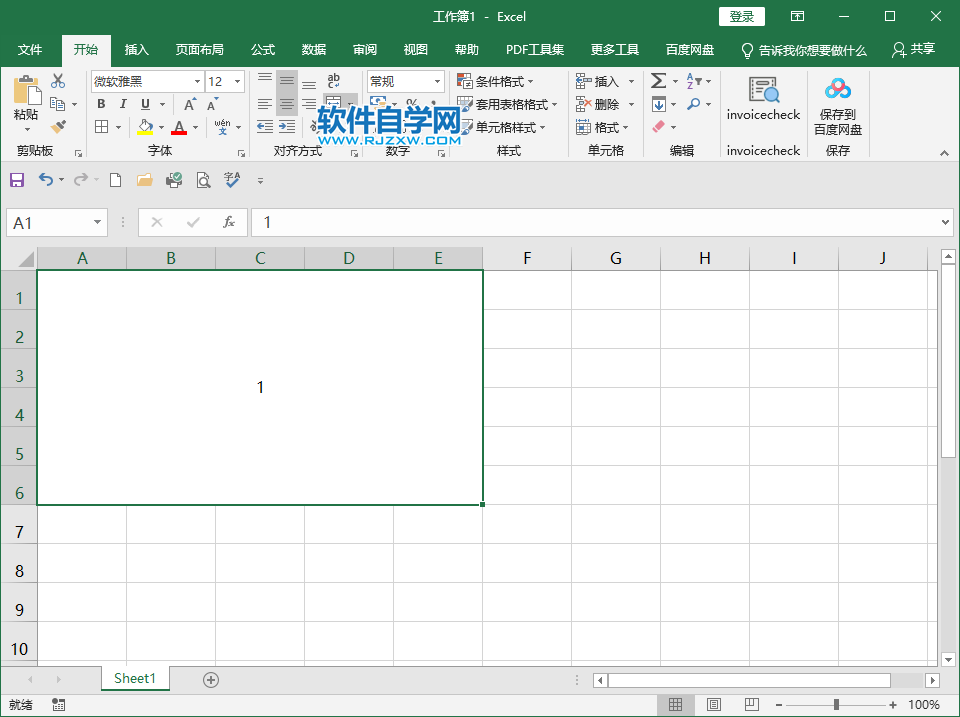Click the 共享 share button
The height and width of the screenshot is (717, 960).
pyautogui.click(x=913, y=50)
